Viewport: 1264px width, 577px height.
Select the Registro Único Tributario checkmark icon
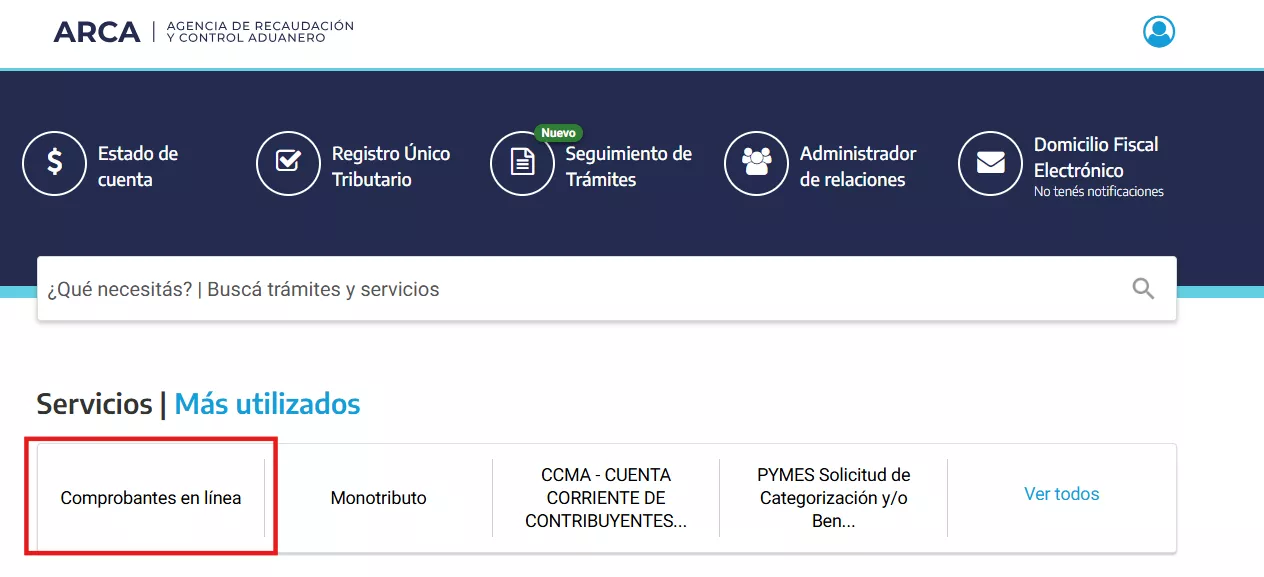click(288, 163)
